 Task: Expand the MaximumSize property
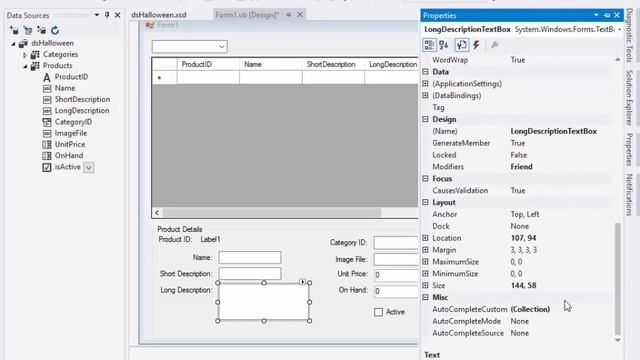point(425,261)
